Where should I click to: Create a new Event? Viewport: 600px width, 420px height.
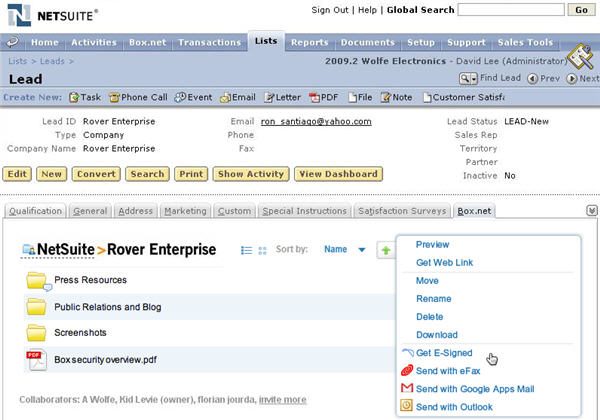[x=193, y=98]
